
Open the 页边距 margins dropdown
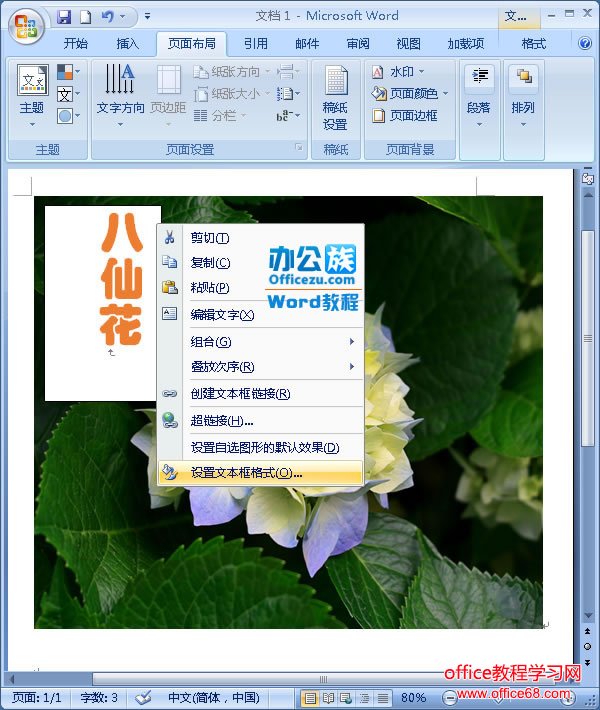tap(168, 95)
